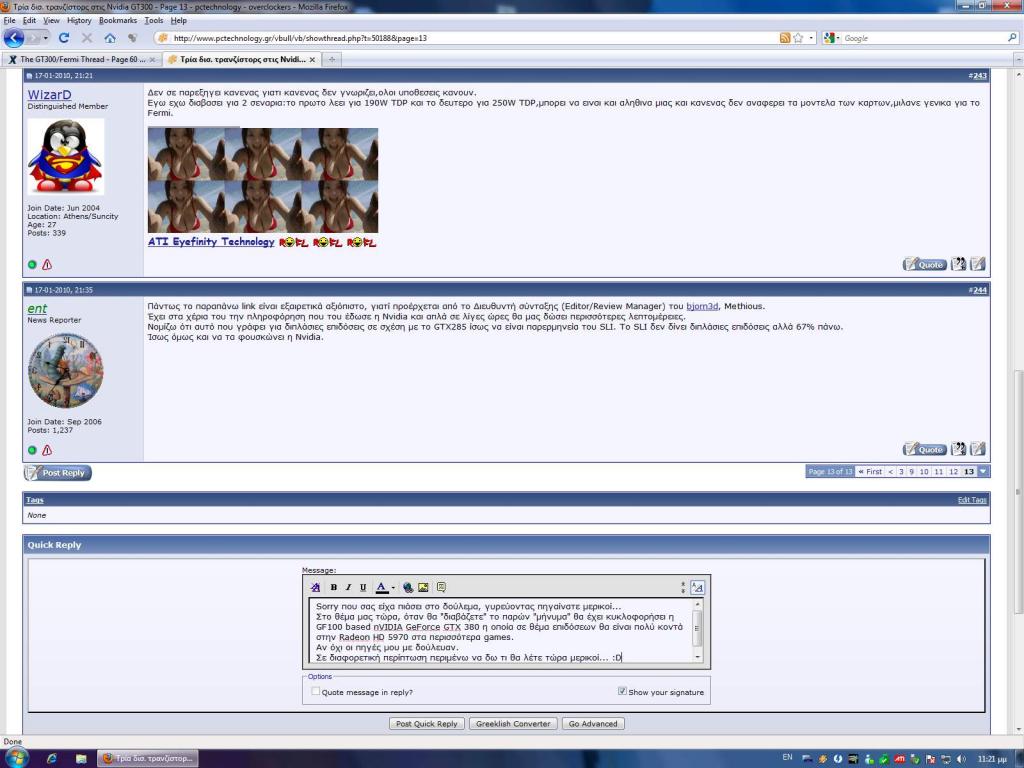Screen dimensions: 1024x768
Task: Click the browser address bar URL
Action: (x=300, y=38)
